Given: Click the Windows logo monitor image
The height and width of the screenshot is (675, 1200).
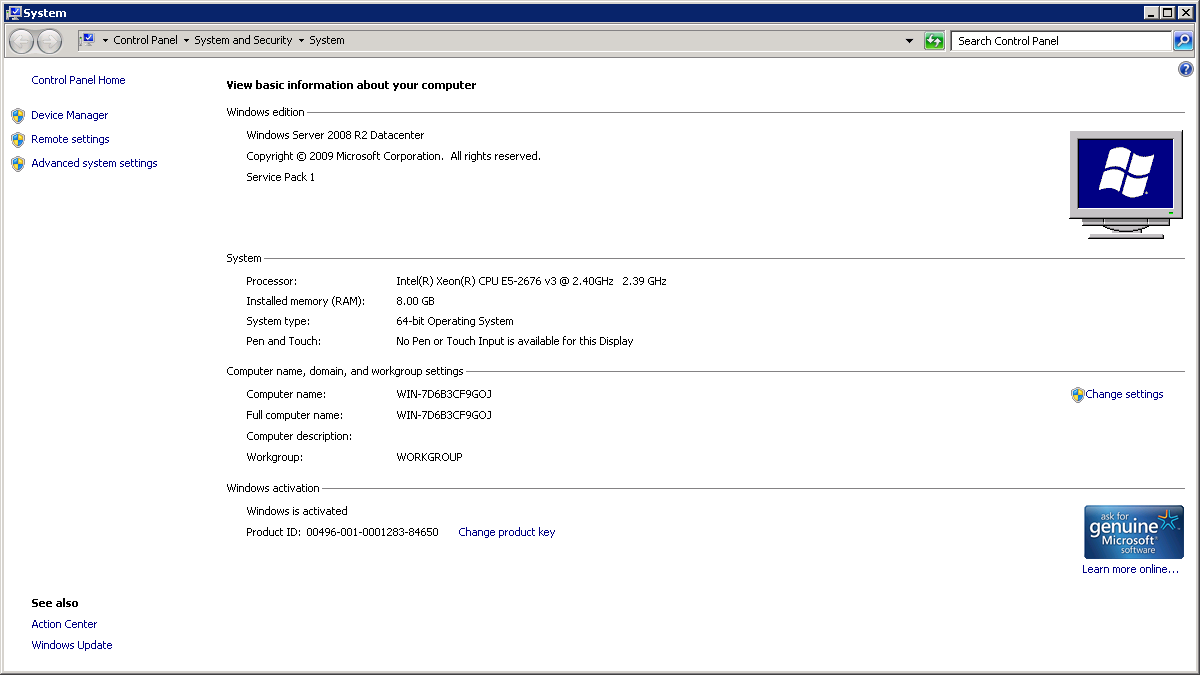Looking at the screenshot, I should click(1126, 184).
